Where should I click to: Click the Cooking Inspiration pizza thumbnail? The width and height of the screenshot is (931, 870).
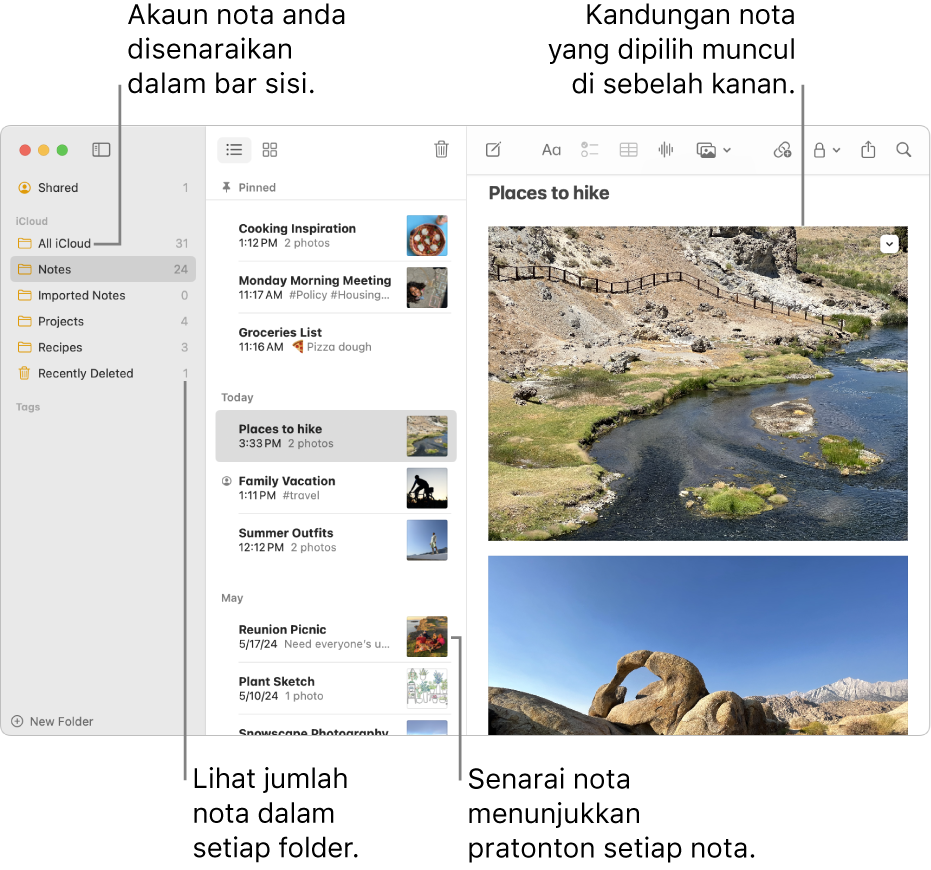[427, 236]
